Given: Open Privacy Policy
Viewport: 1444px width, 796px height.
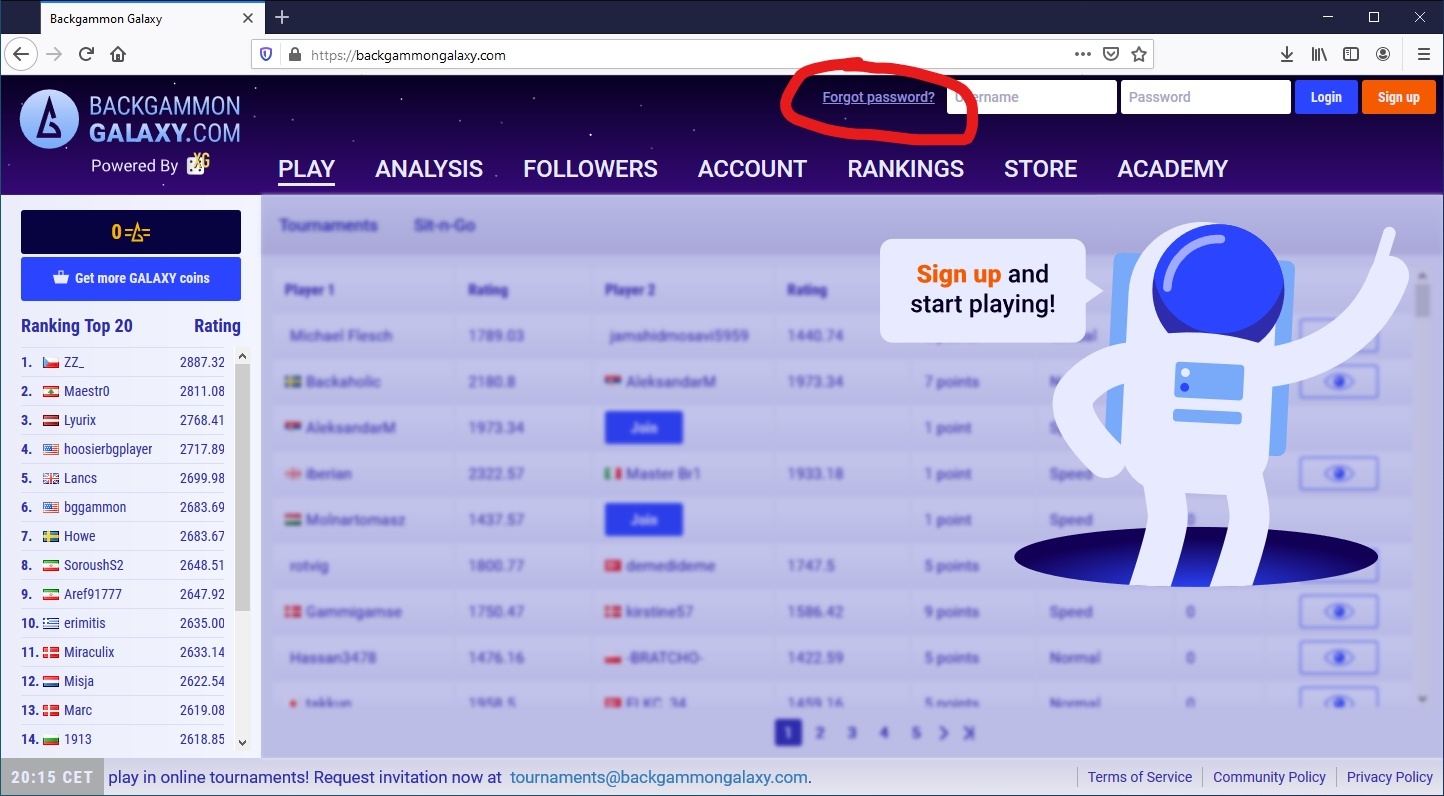Looking at the screenshot, I should tap(1390, 777).
